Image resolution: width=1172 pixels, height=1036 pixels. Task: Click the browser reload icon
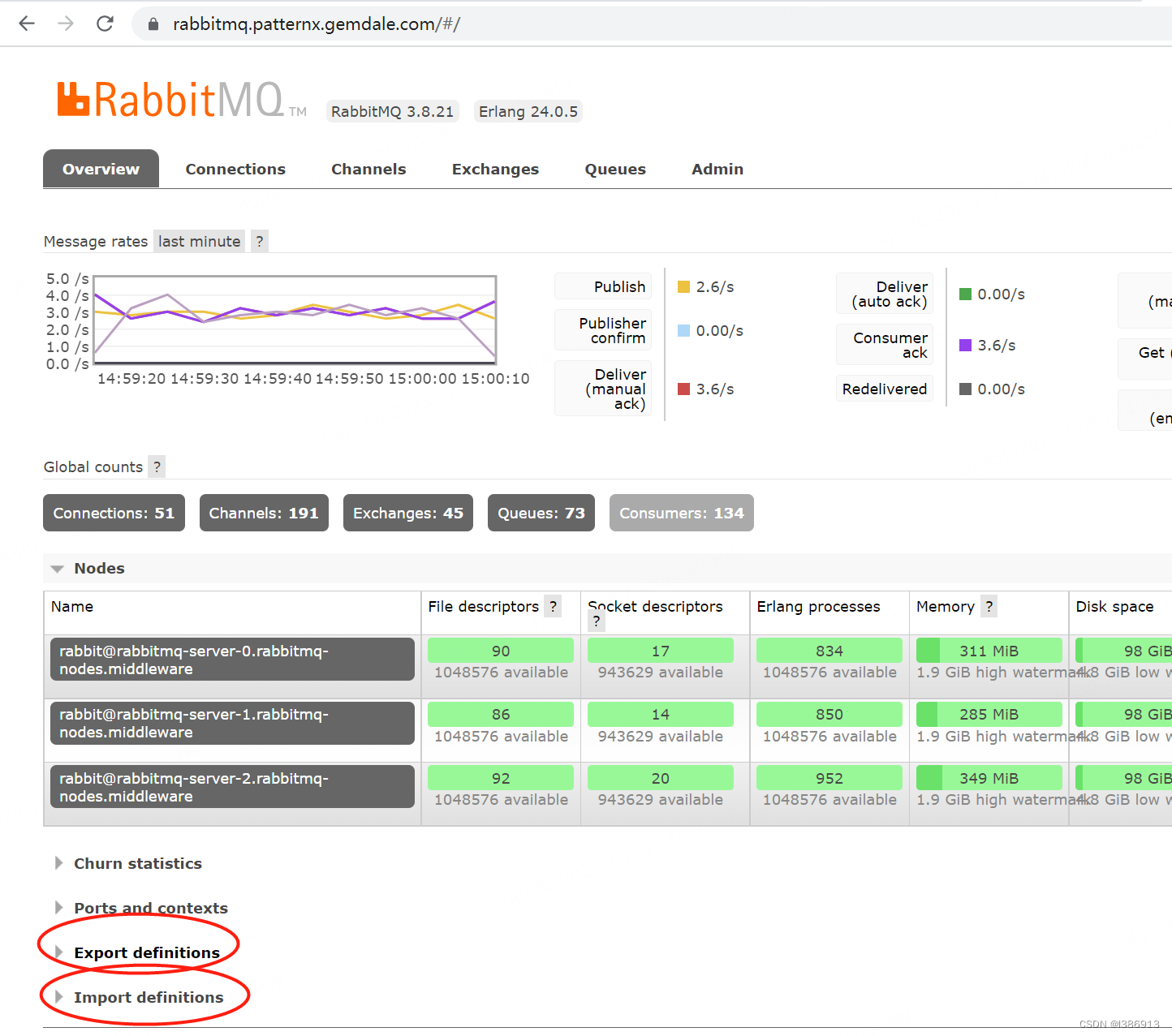coord(104,24)
